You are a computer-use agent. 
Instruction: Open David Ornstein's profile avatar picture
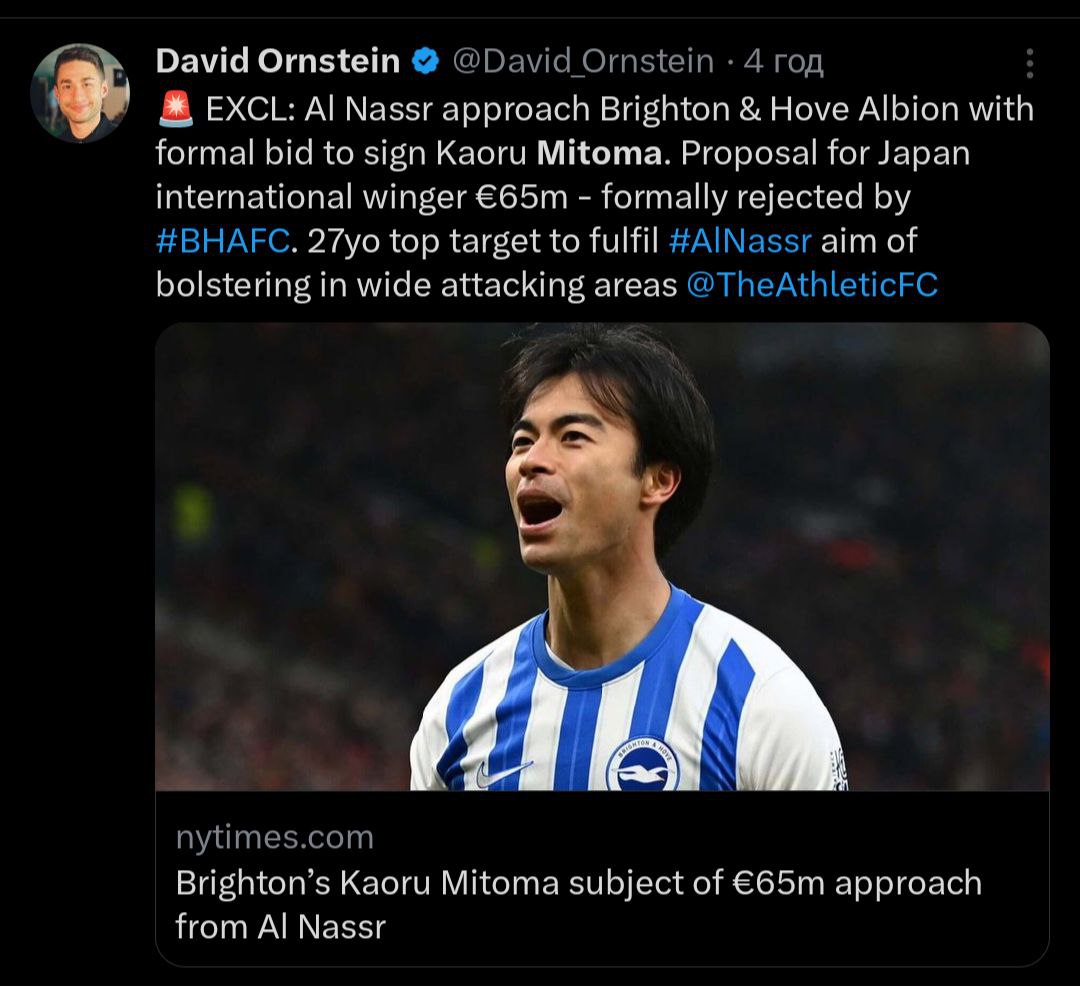click(80, 93)
